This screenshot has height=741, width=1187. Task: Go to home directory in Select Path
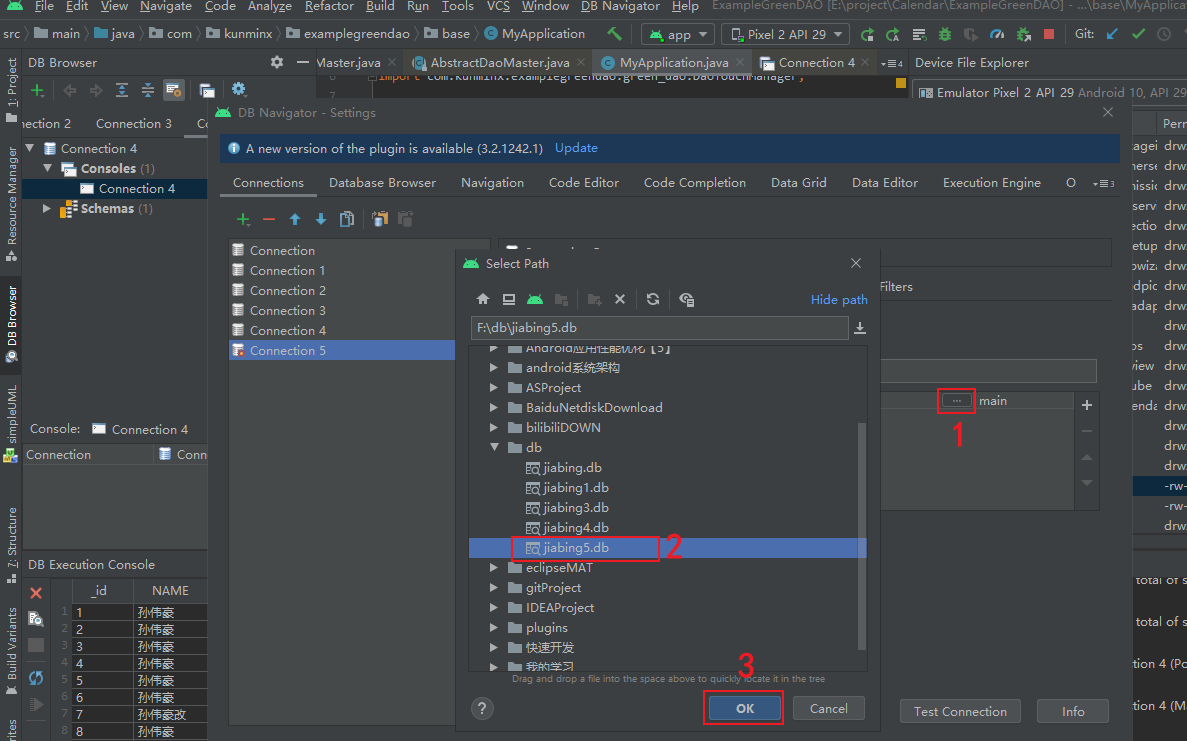483,299
